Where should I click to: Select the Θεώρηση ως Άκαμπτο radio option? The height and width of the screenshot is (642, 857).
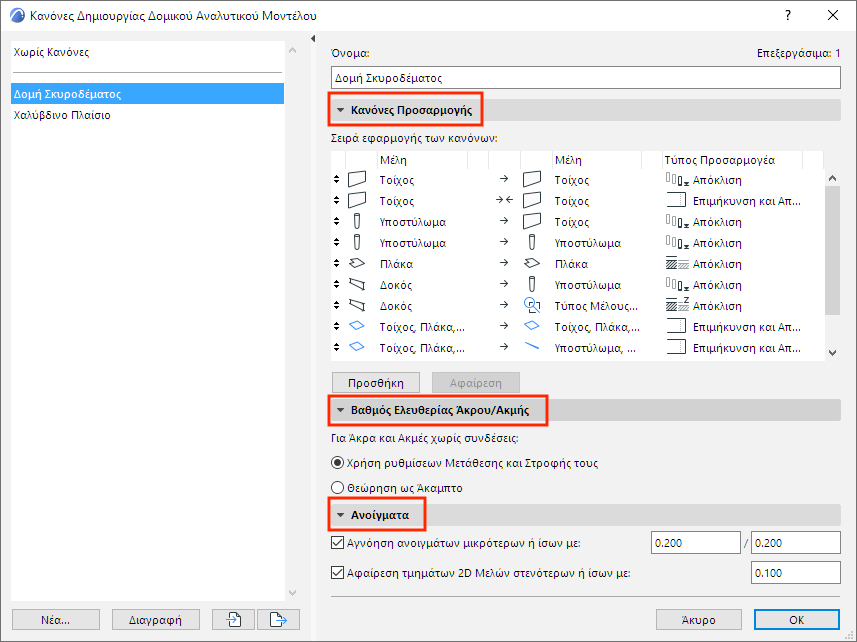[x=337, y=488]
